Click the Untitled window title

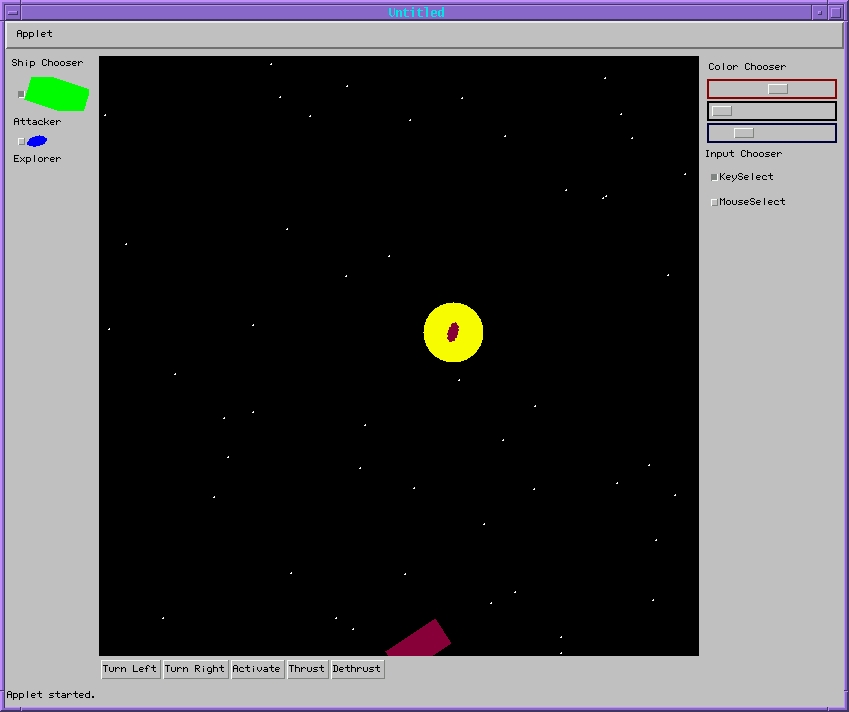click(x=416, y=12)
